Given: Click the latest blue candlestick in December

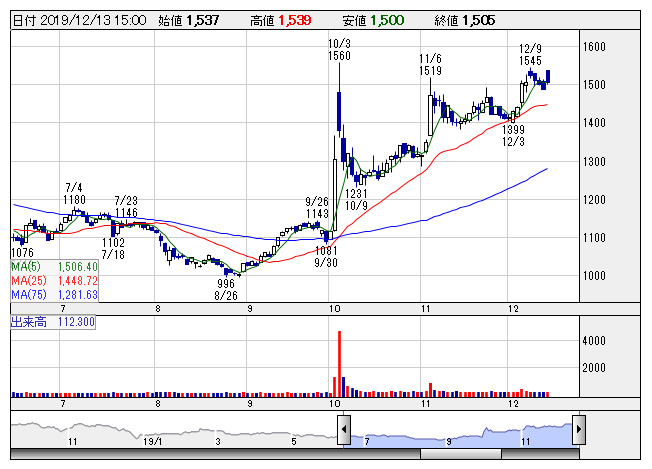Looking at the screenshot, I should [548, 77].
